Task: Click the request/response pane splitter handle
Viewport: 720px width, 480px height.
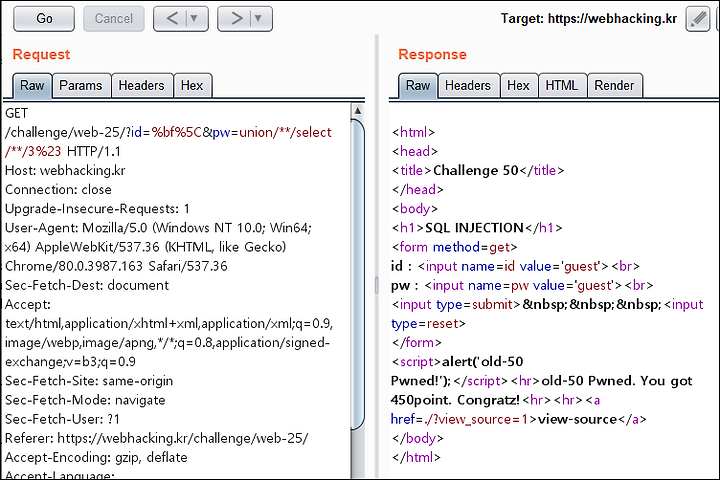Action: [x=377, y=285]
